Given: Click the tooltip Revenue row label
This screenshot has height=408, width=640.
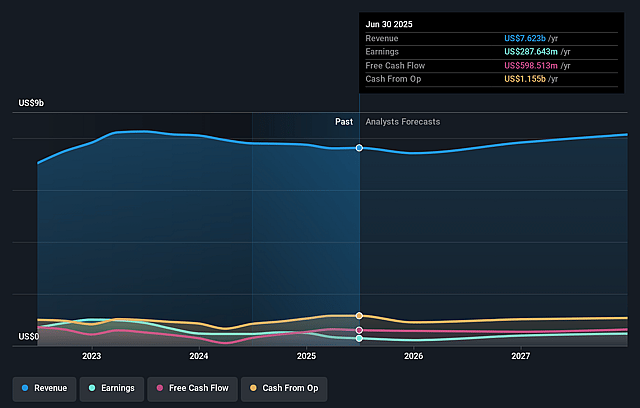Looking at the screenshot, I should coord(382,38).
